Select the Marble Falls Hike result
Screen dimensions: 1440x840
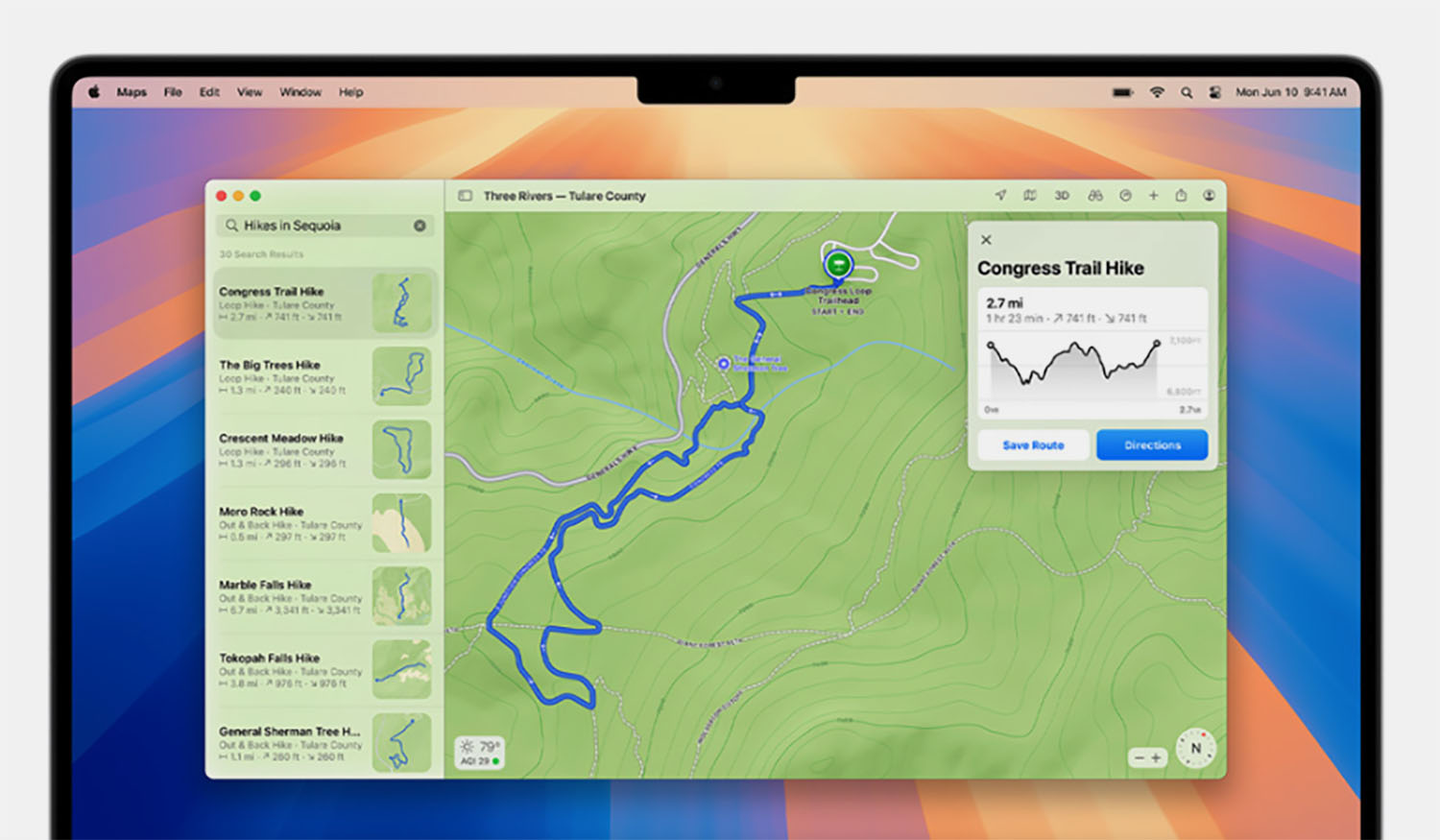pyautogui.click(x=324, y=596)
